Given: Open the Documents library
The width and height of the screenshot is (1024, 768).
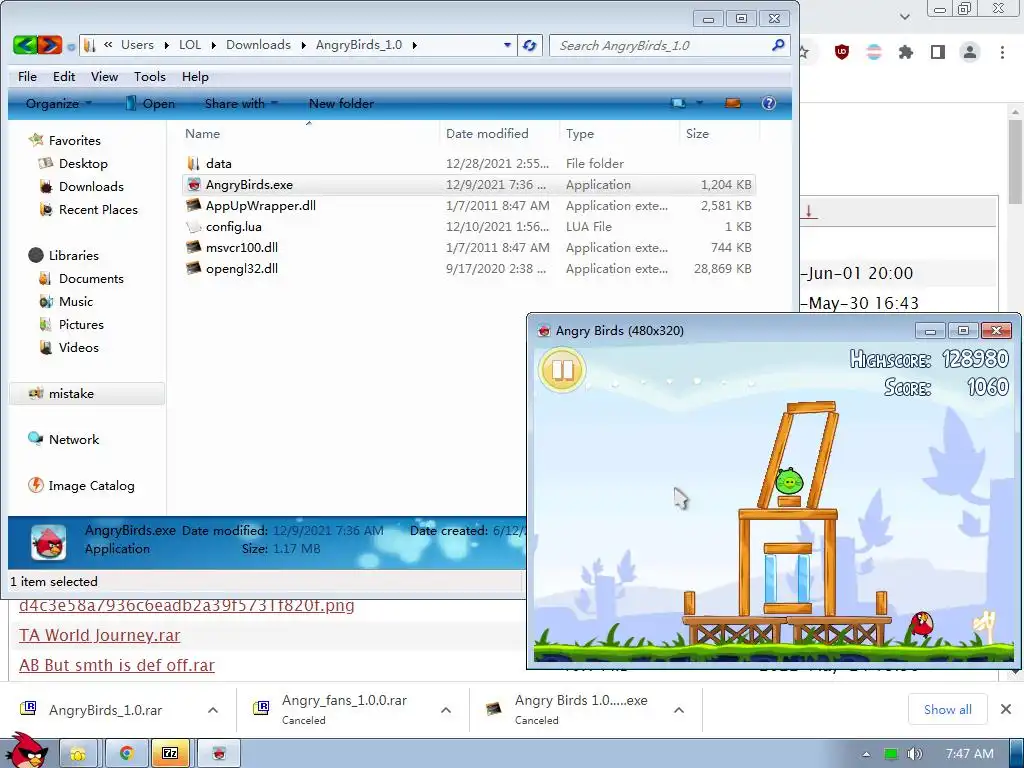Looking at the screenshot, I should coord(91,279).
